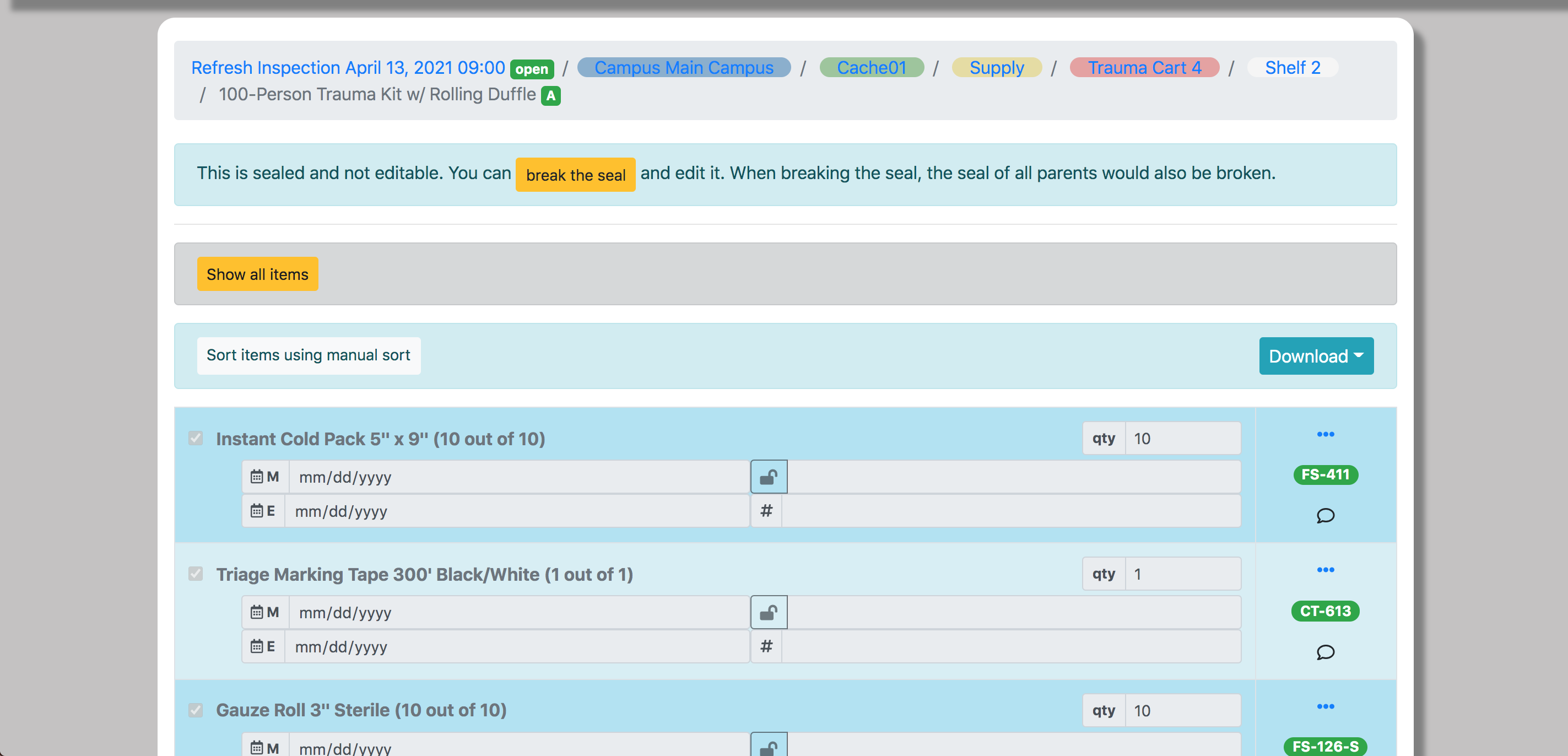Open Gauze Roll three-dot options menu
The height and width of the screenshot is (756, 1568).
(x=1325, y=706)
